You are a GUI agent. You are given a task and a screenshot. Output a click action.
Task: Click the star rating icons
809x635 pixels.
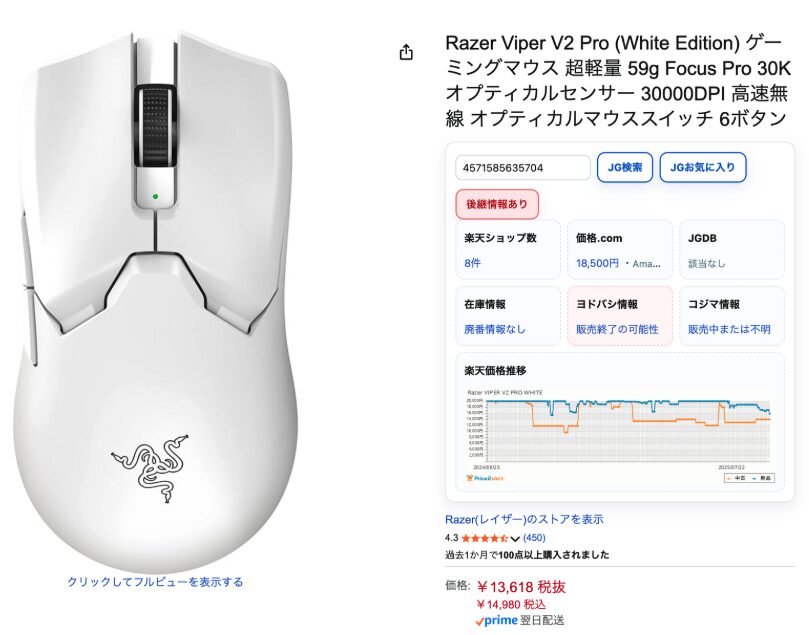coord(484,538)
